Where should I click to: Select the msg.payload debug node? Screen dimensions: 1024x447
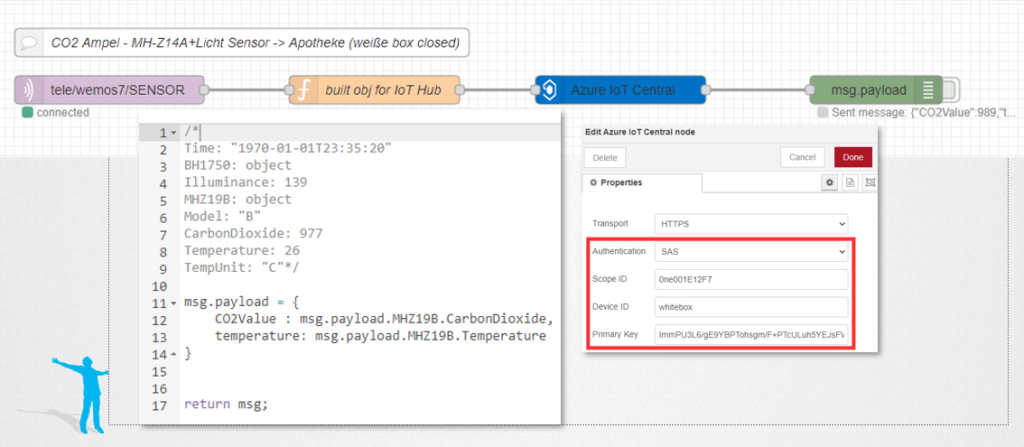tap(876, 90)
